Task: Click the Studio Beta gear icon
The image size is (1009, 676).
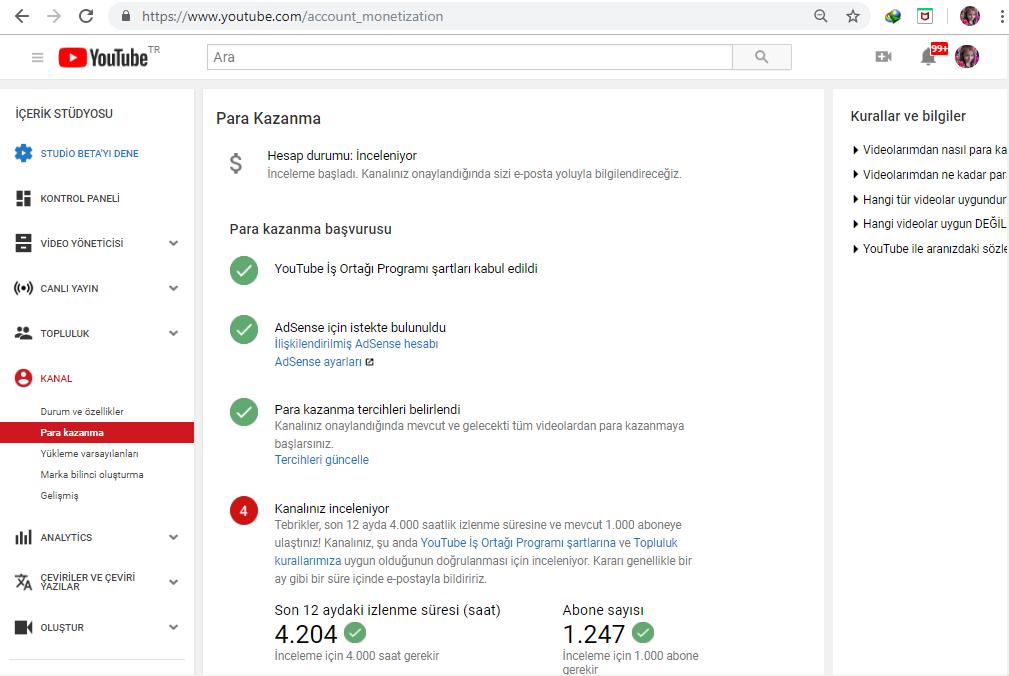Action: click(x=23, y=153)
